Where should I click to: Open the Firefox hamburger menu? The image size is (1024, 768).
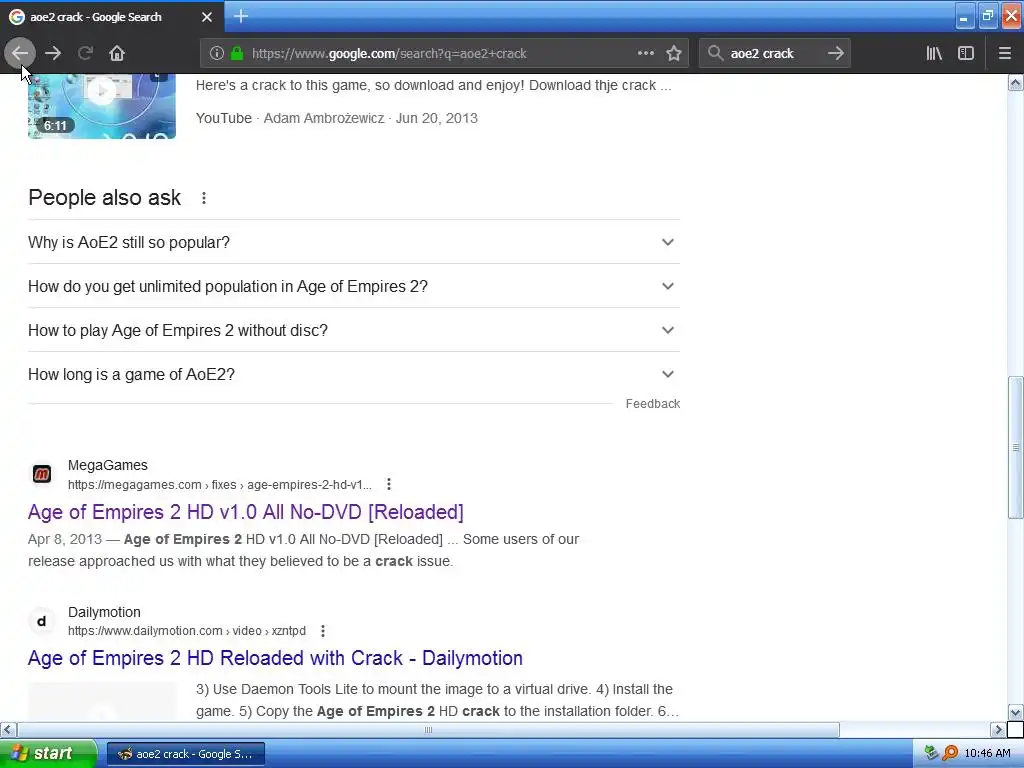pyautogui.click(x=1005, y=54)
